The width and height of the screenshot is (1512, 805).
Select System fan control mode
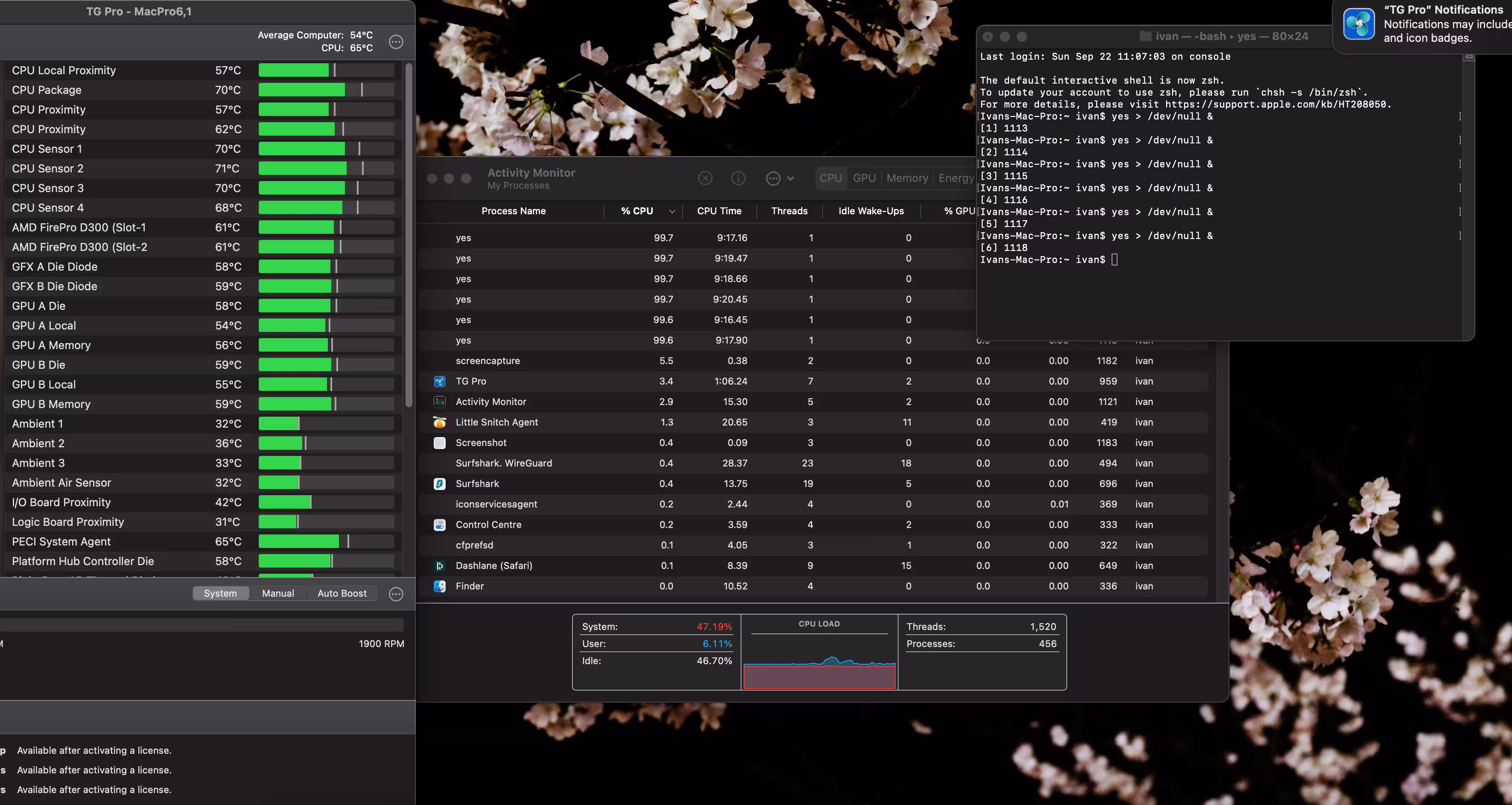coord(221,594)
